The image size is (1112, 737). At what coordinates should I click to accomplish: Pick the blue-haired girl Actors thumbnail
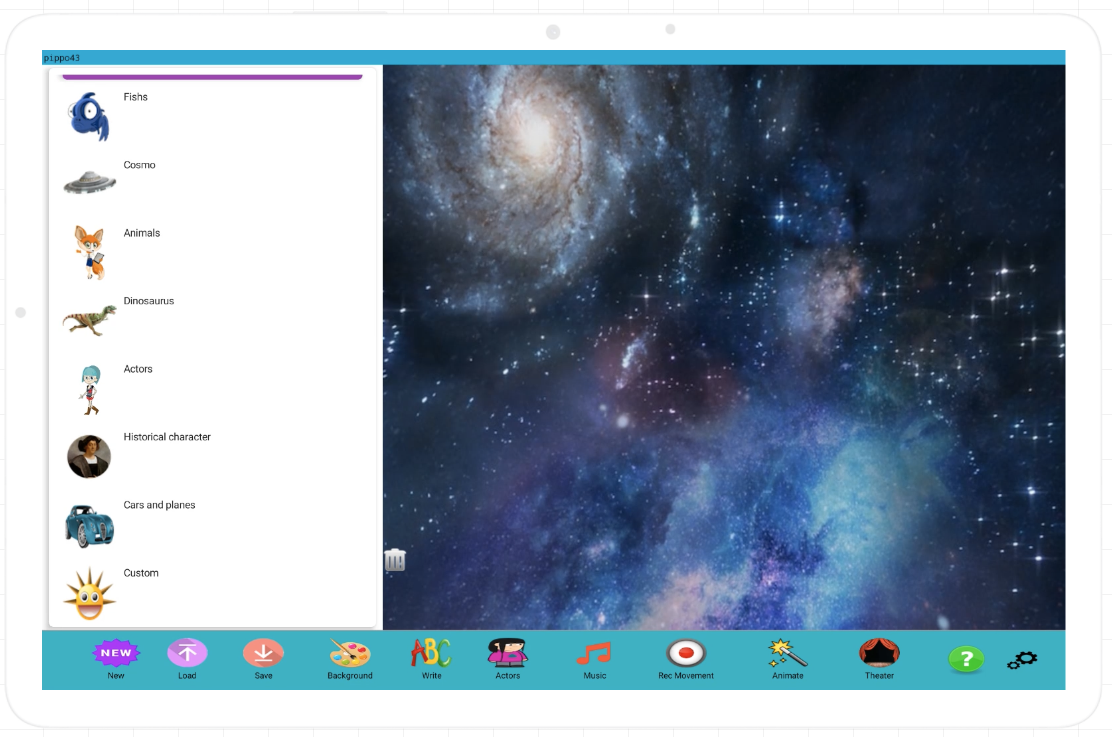(90, 389)
